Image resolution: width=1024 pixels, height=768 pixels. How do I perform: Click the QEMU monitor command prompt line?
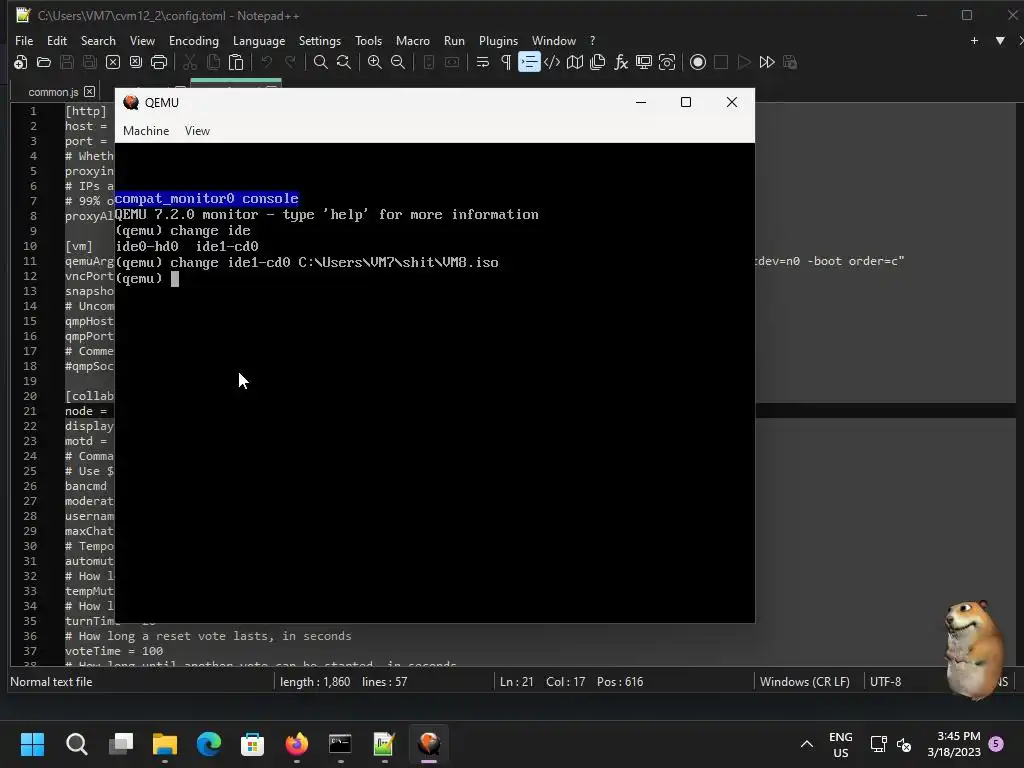148,279
